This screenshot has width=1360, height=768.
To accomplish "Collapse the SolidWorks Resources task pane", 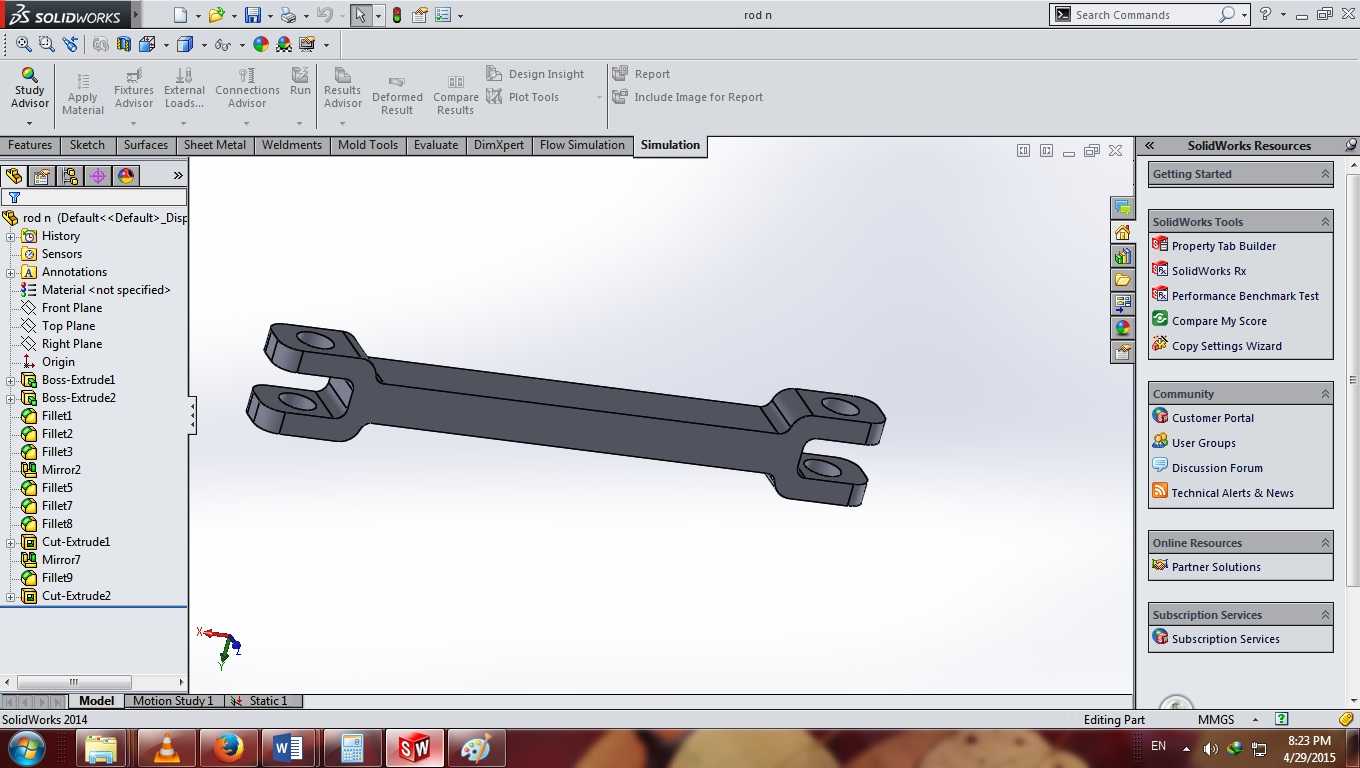I will point(1150,145).
